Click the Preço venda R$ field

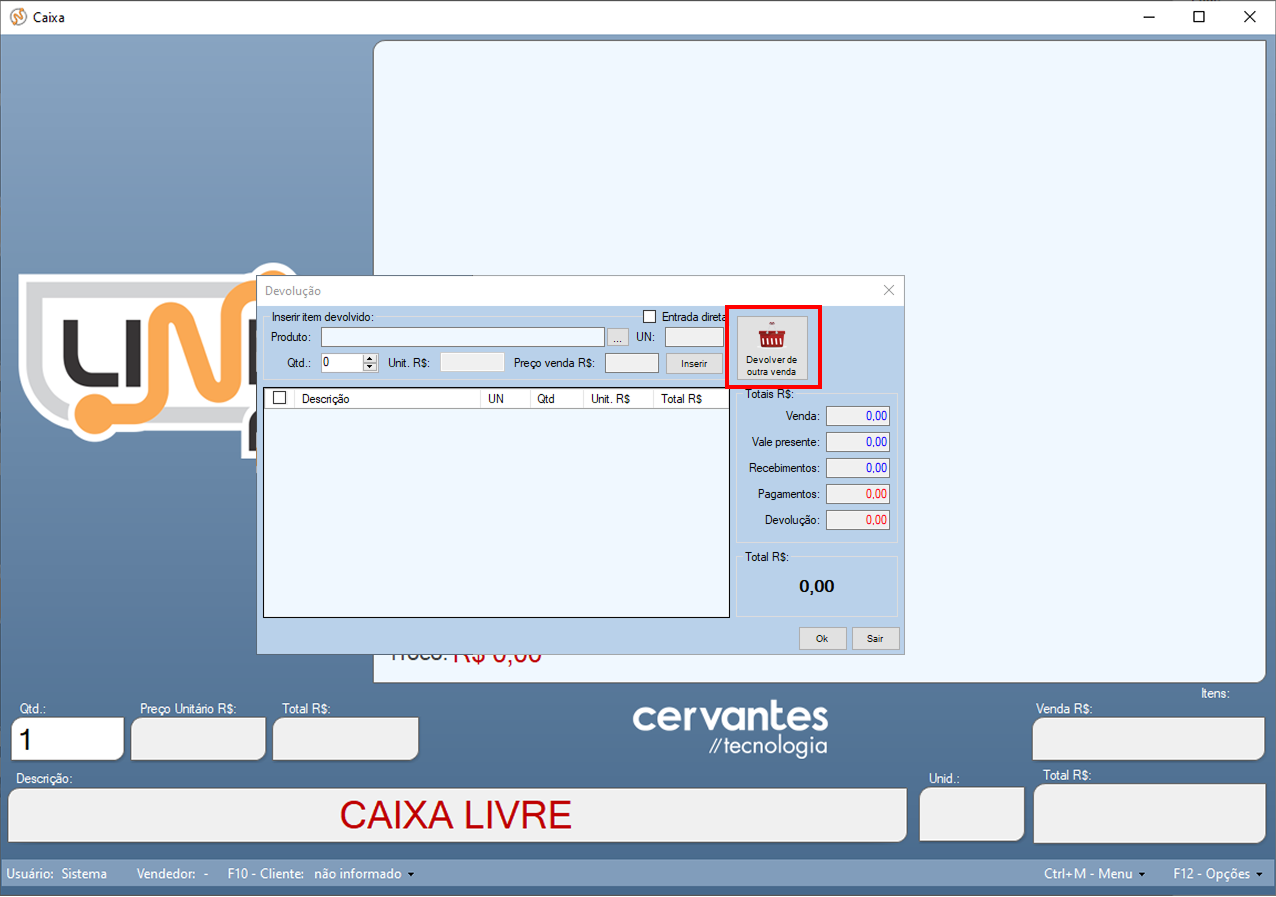click(x=632, y=362)
